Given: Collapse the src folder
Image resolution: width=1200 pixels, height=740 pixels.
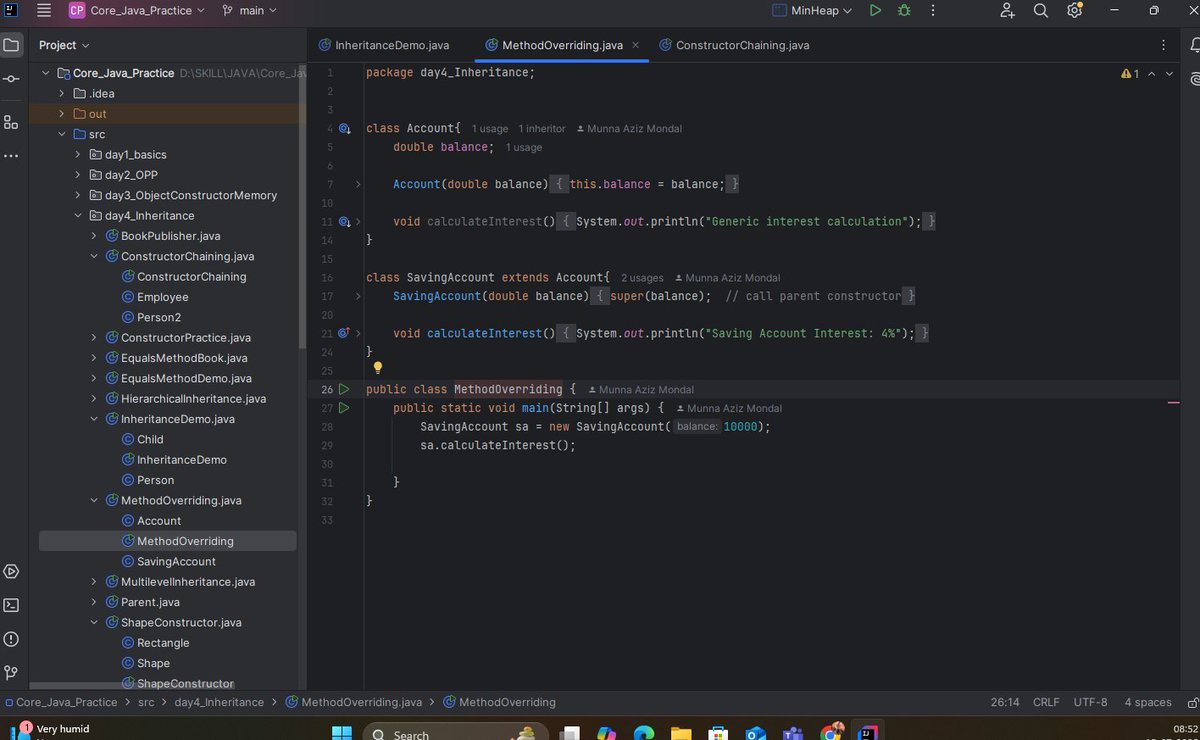Looking at the screenshot, I should click(62, 134).
